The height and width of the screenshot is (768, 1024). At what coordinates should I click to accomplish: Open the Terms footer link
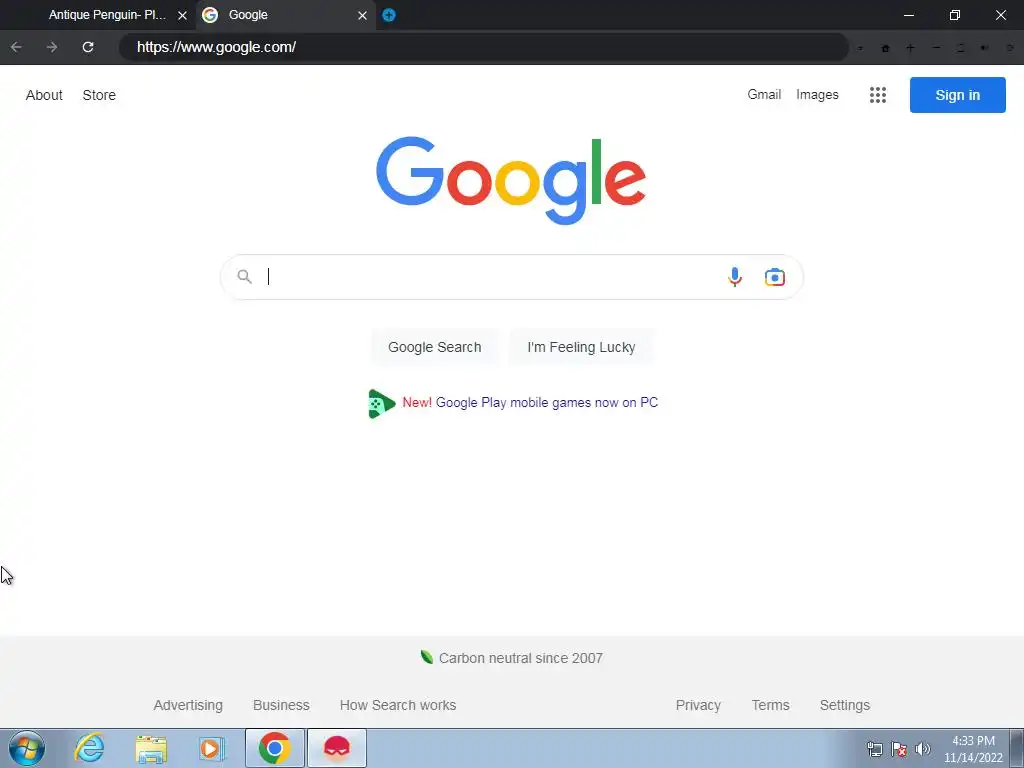pos(771,705)
